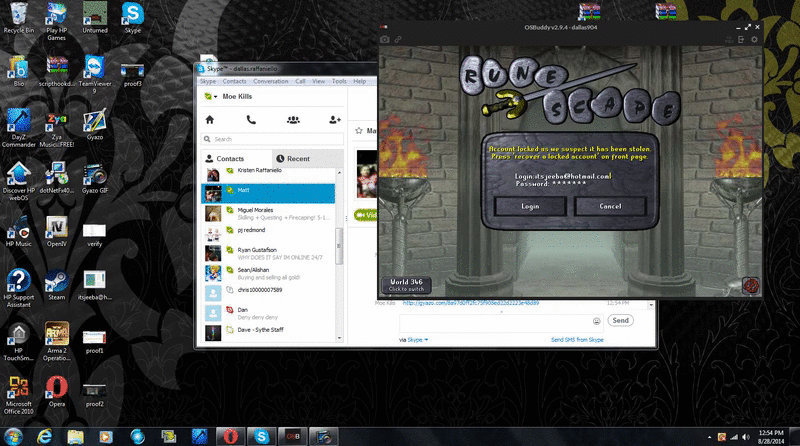Click the favorite star icon in Skype conversation
Viewport: 800px width, 446px height.
point(359,131)
